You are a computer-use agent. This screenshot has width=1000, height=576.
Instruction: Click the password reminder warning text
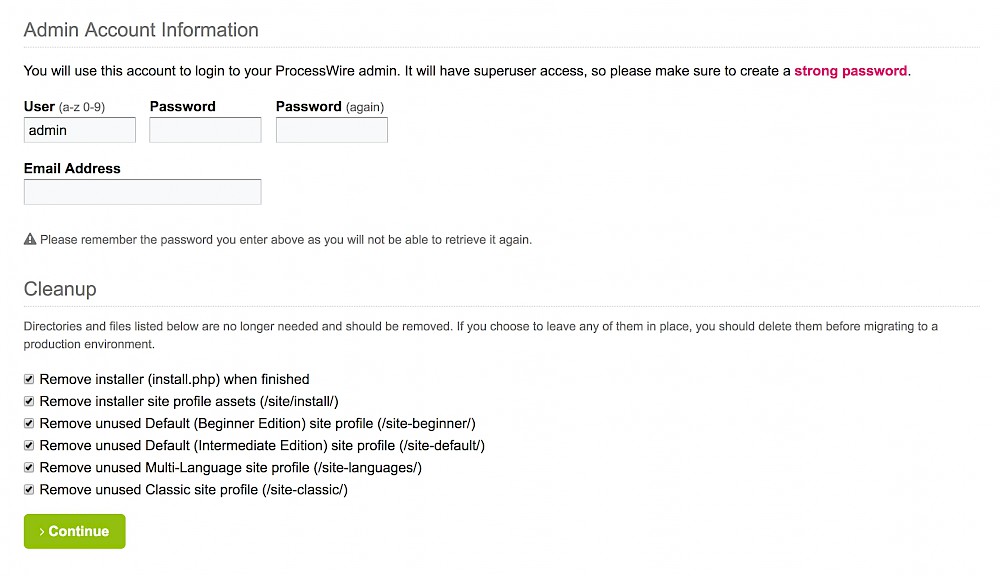(285, 239)
